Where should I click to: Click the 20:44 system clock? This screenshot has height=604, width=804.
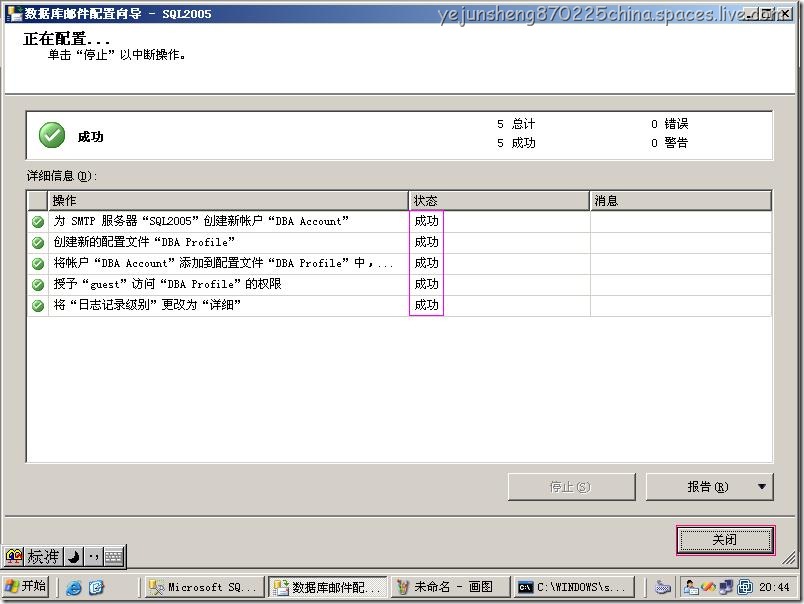point(774,587)
